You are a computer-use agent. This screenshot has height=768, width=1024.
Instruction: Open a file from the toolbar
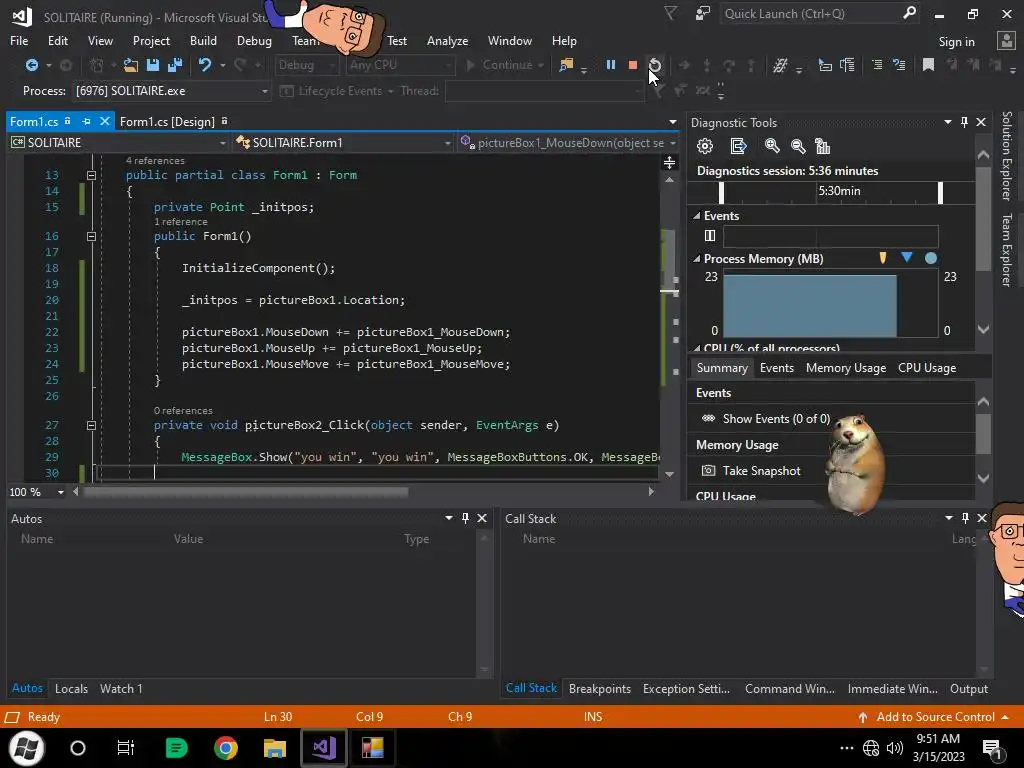[x=131, y=65]
